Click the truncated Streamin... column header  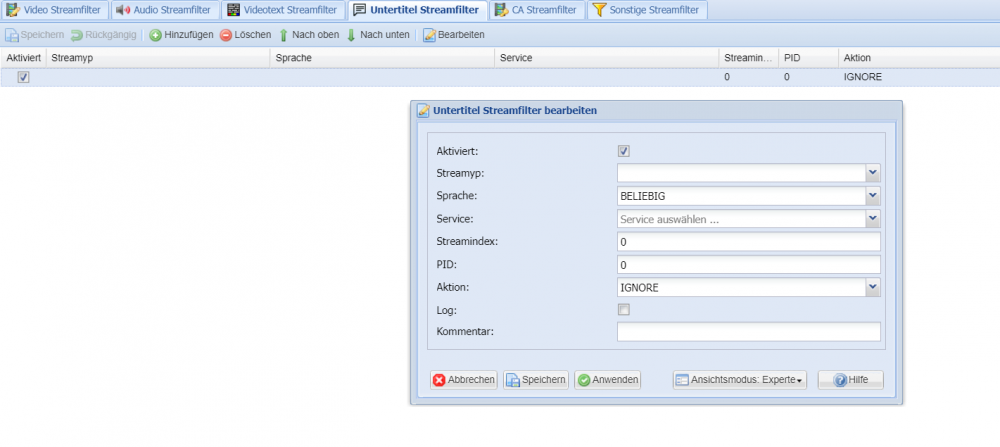[x=749, y=58]
